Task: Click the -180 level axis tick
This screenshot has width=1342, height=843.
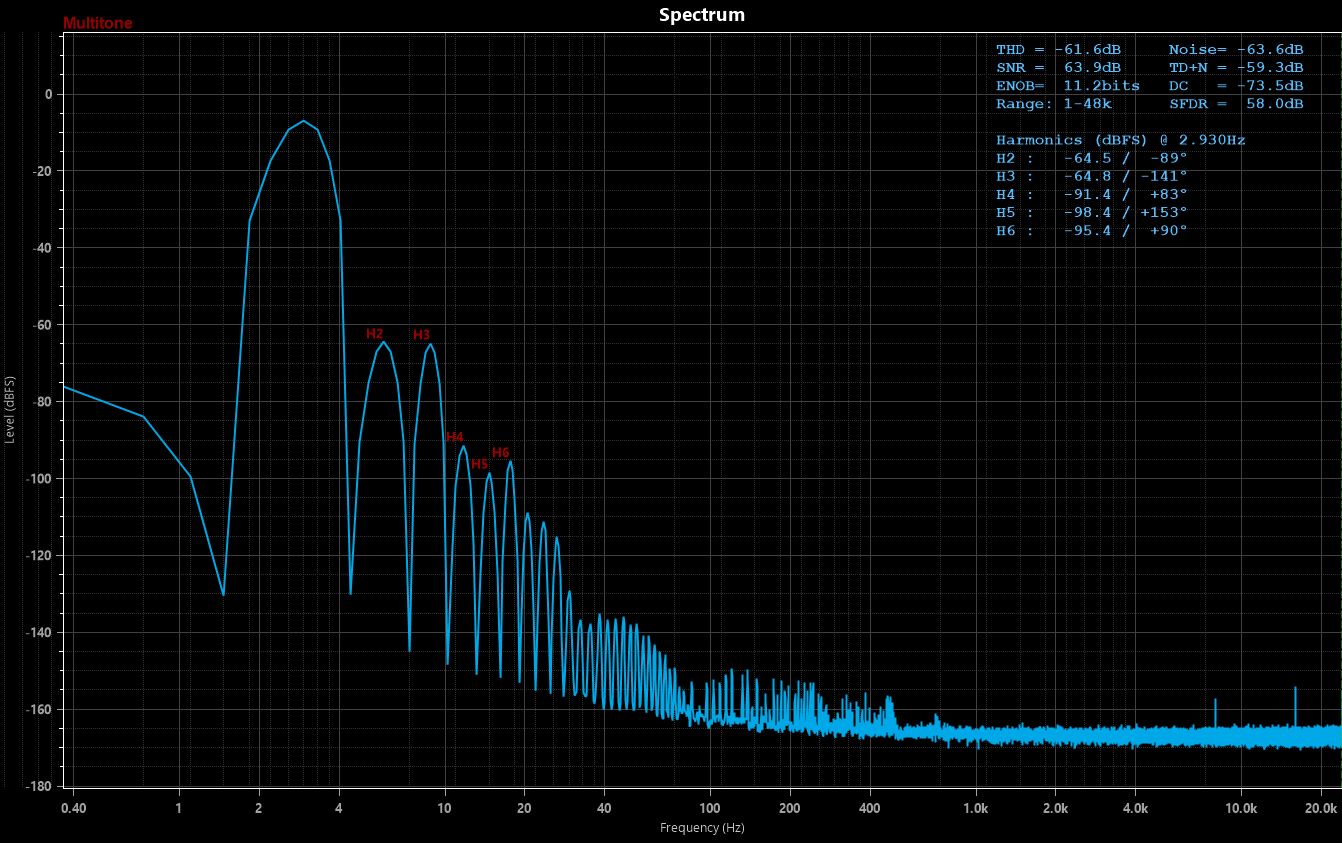Action: coord(38,786)
